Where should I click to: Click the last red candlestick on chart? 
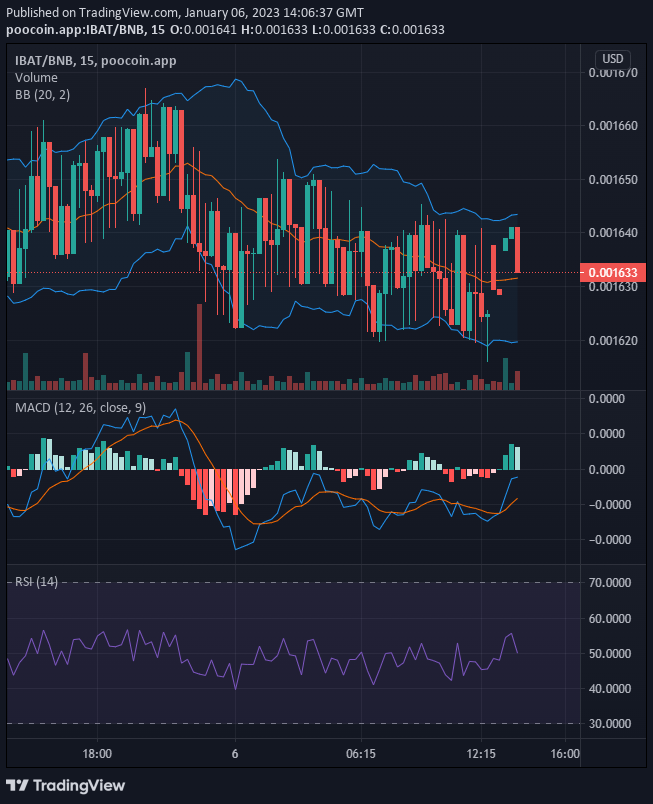pos(518,250)
